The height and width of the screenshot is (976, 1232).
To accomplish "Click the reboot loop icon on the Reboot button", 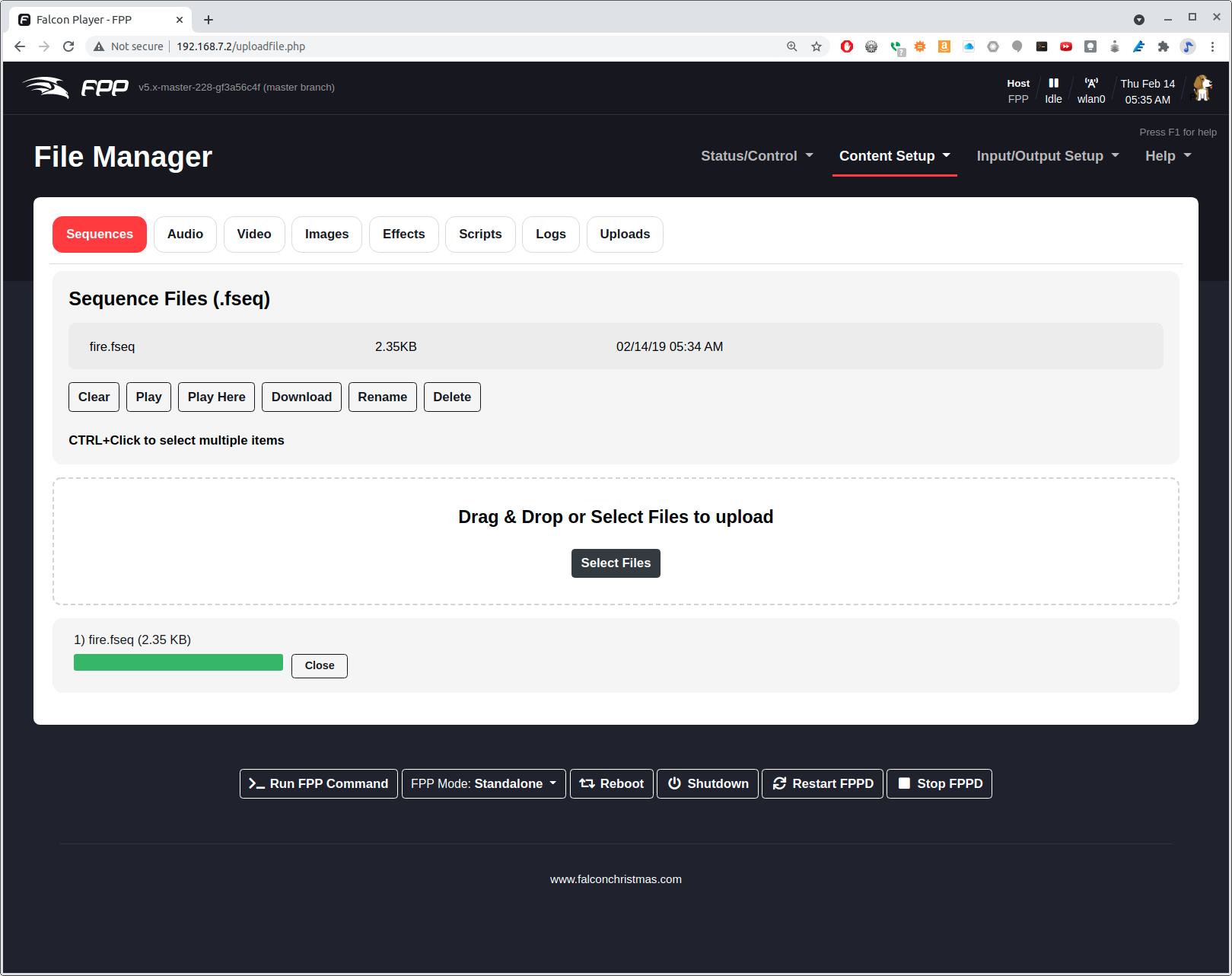I will click(x=587, y=783).
